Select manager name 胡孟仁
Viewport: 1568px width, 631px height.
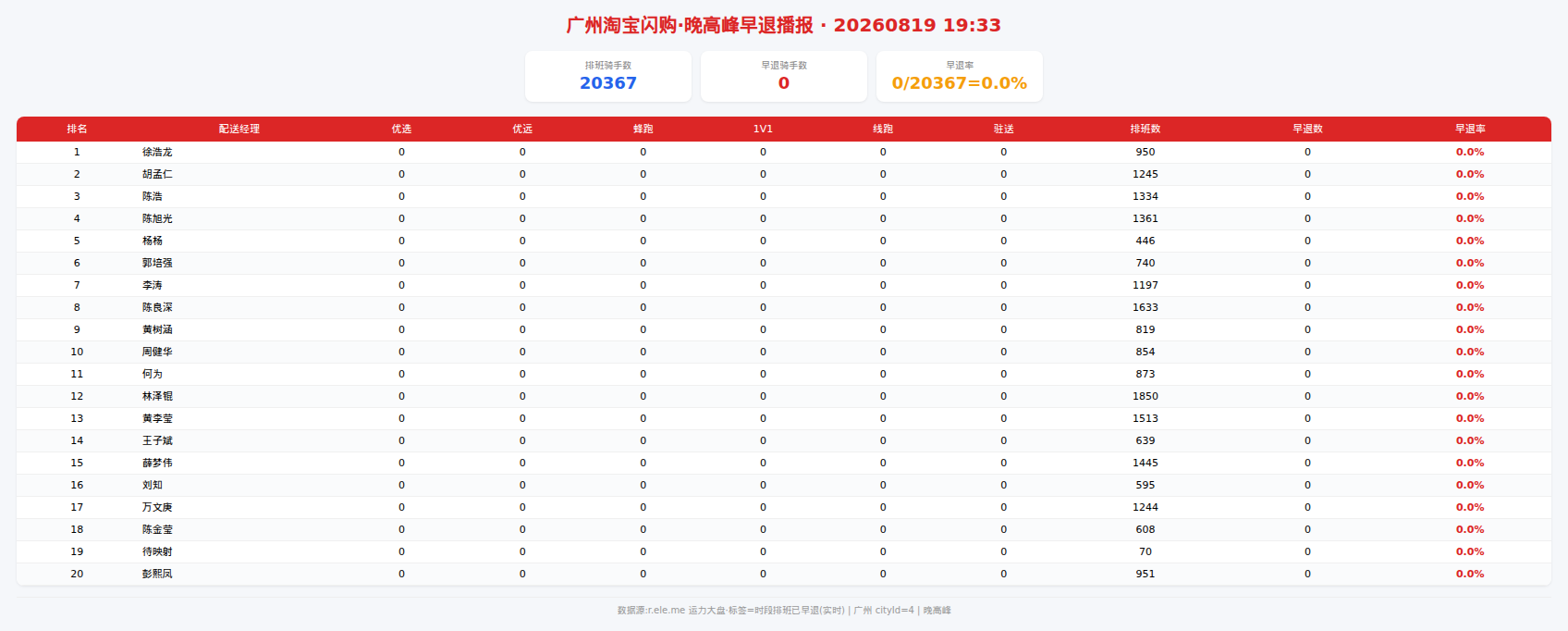pos(157,174)
